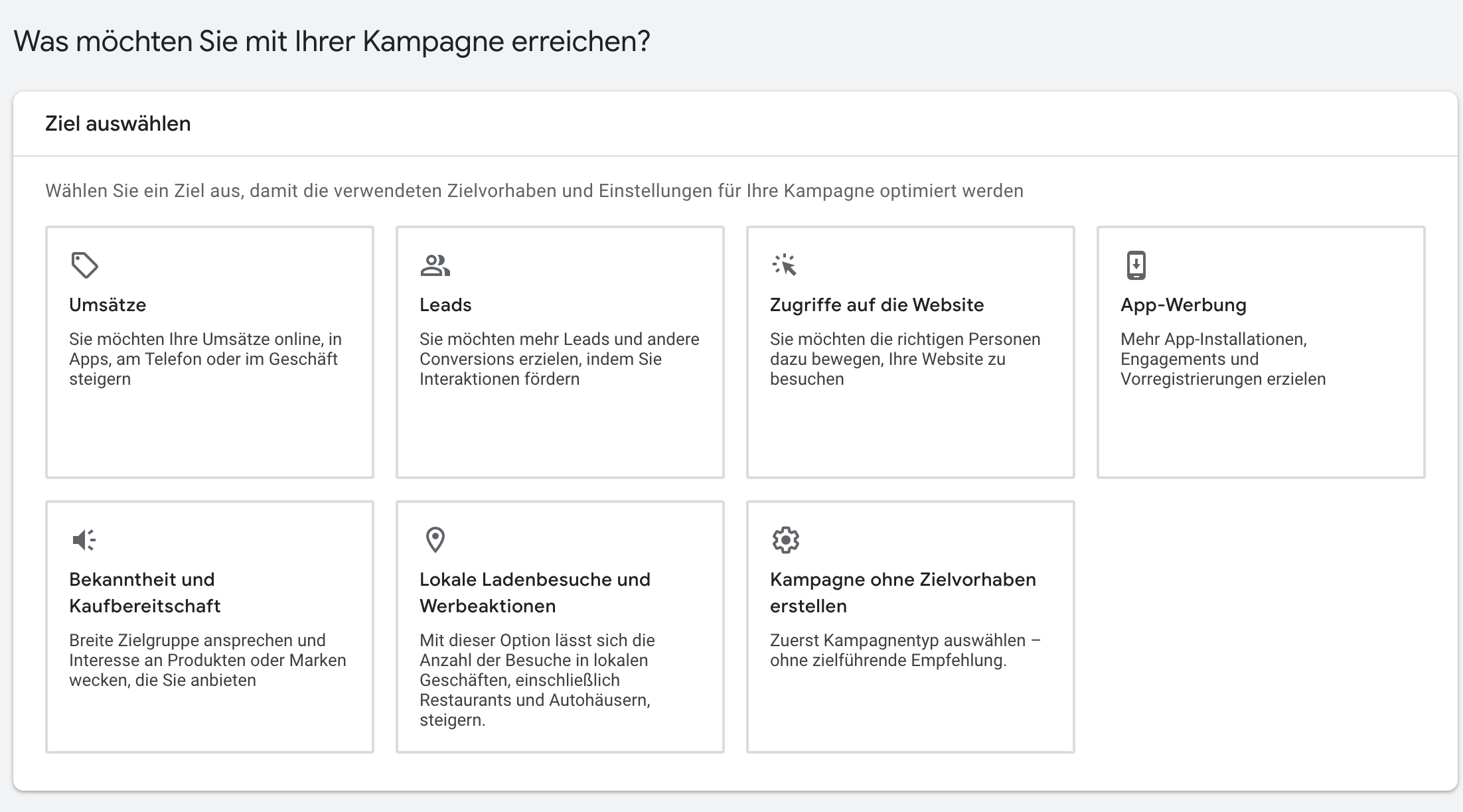Click the Leads description about Conversions
The width and height of the screenshot is (1463, 812).
pyautogui.click(x=559, y=359)
